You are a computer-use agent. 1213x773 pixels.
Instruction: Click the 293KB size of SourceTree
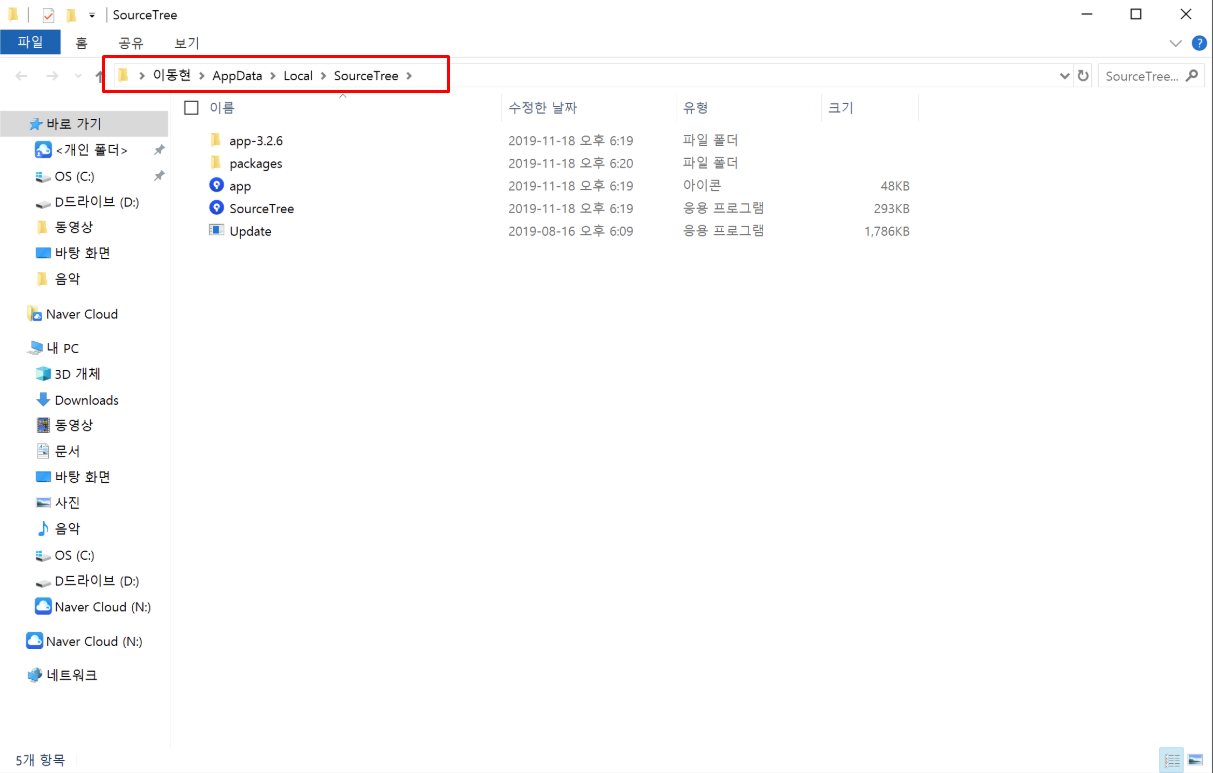pos(891,208)
